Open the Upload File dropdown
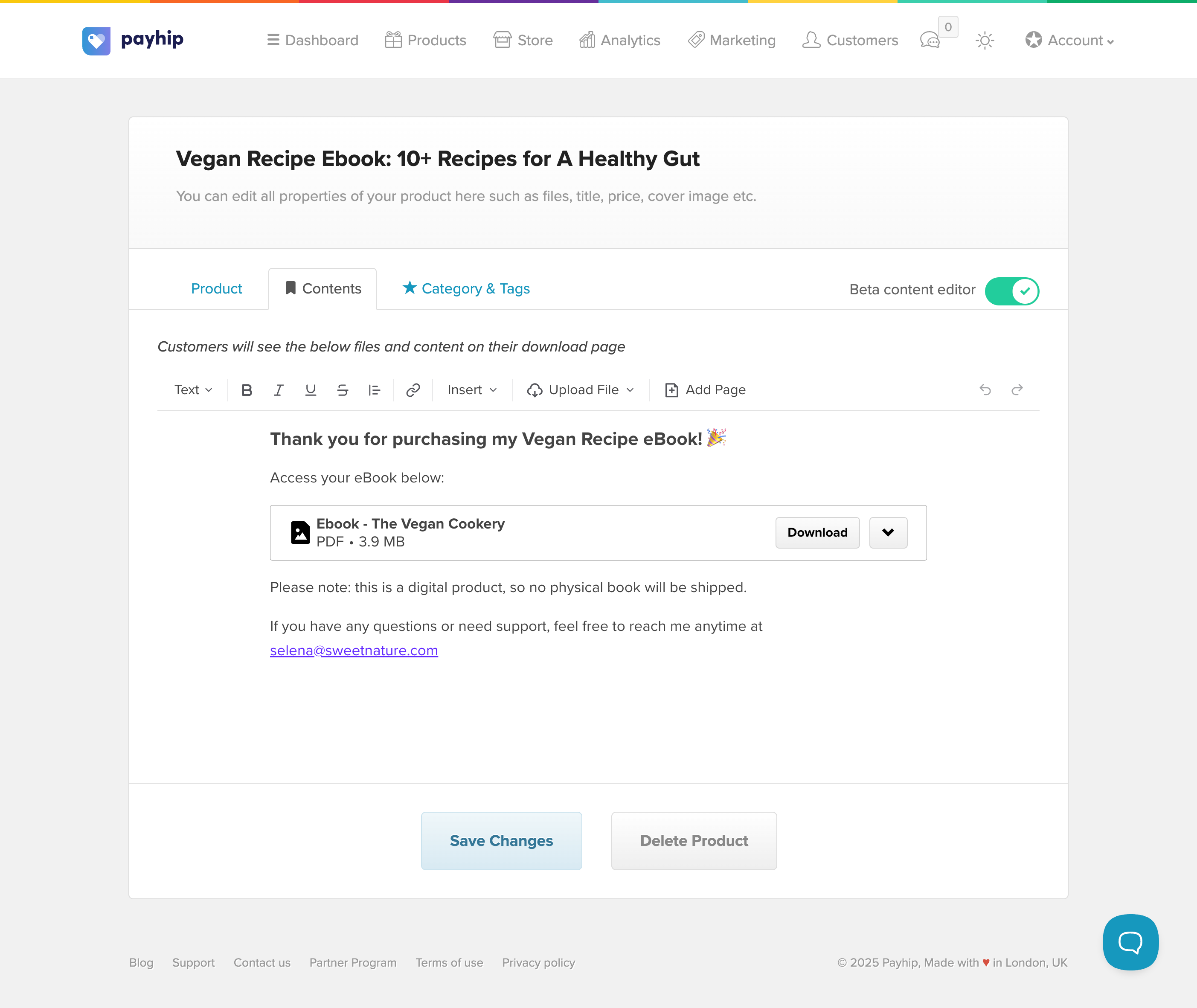 pos(581,390)
